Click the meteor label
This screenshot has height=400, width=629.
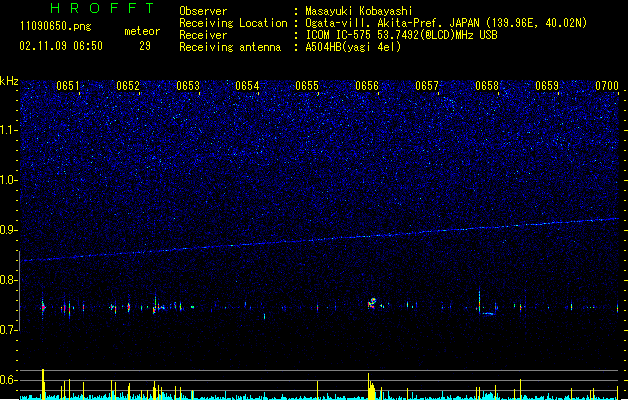pyautogui.click(x=142, y=31)
